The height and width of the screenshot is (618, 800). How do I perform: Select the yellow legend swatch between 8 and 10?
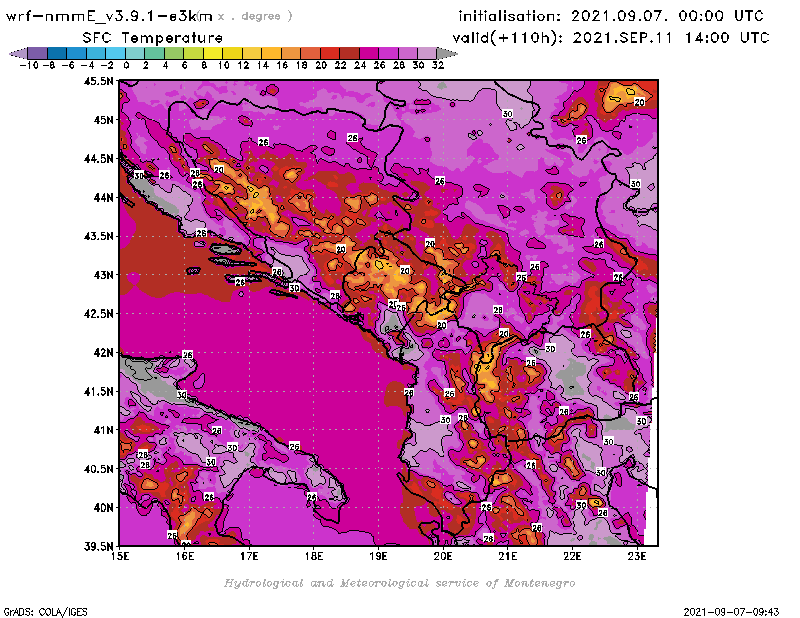click(212, 54)
